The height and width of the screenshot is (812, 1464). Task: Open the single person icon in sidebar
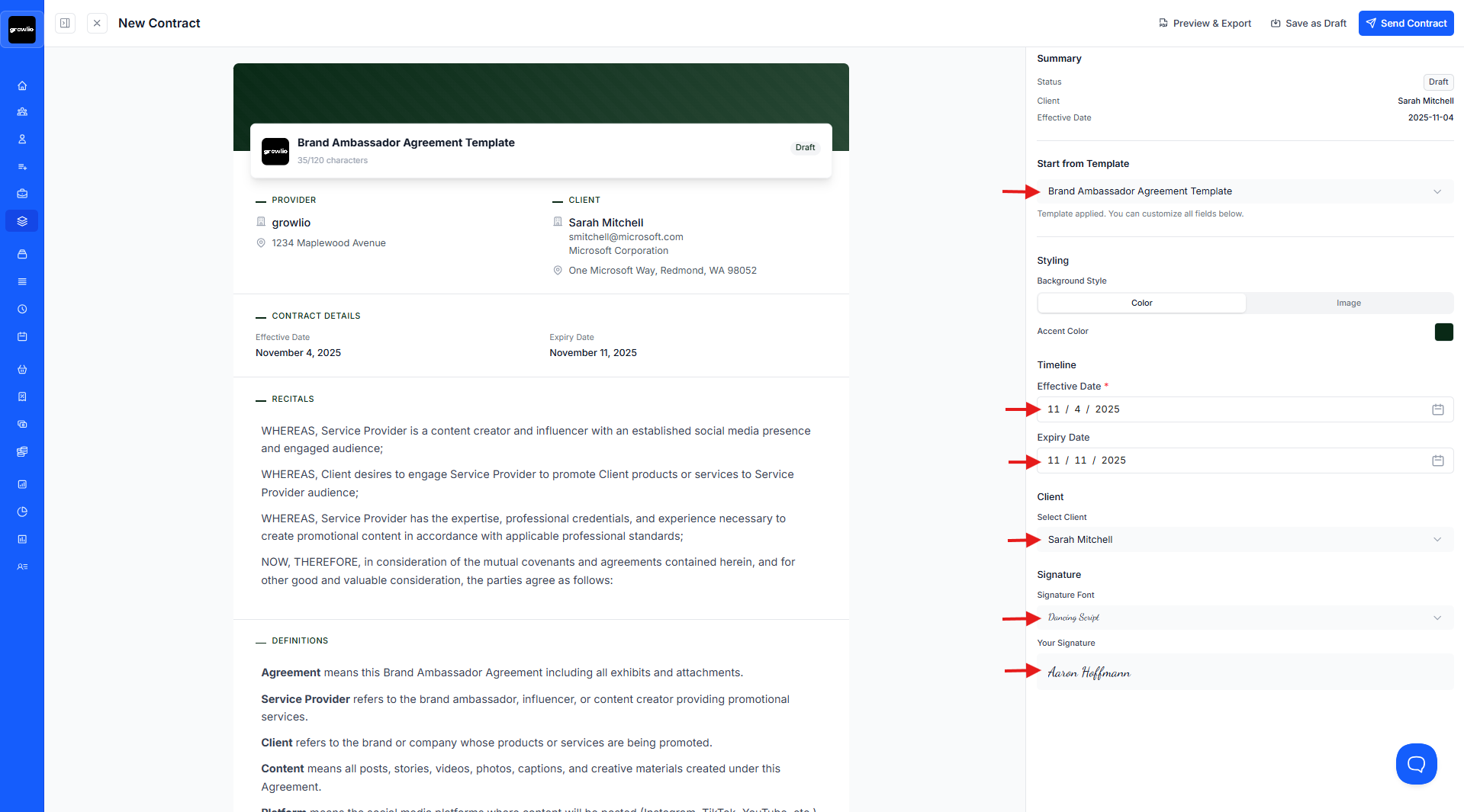point(22,140)
